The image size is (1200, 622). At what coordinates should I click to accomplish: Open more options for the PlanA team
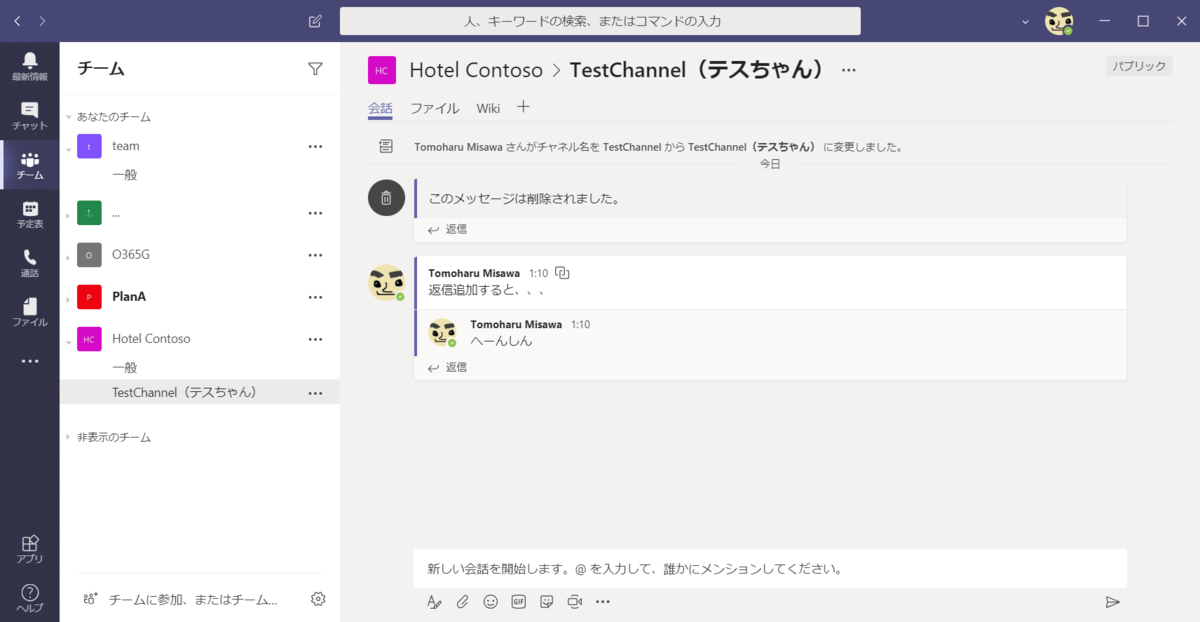tap(315, 296)
